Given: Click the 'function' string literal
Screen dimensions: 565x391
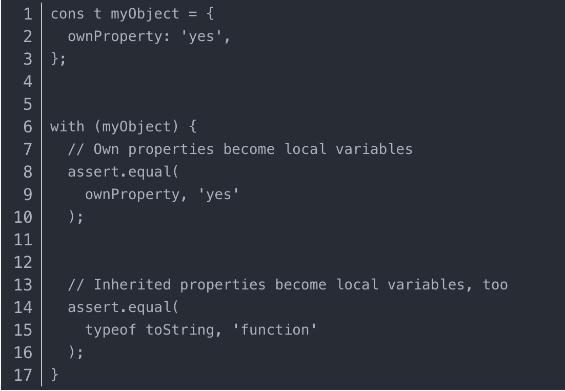Looking at the screenshot, I should [275, 330].
